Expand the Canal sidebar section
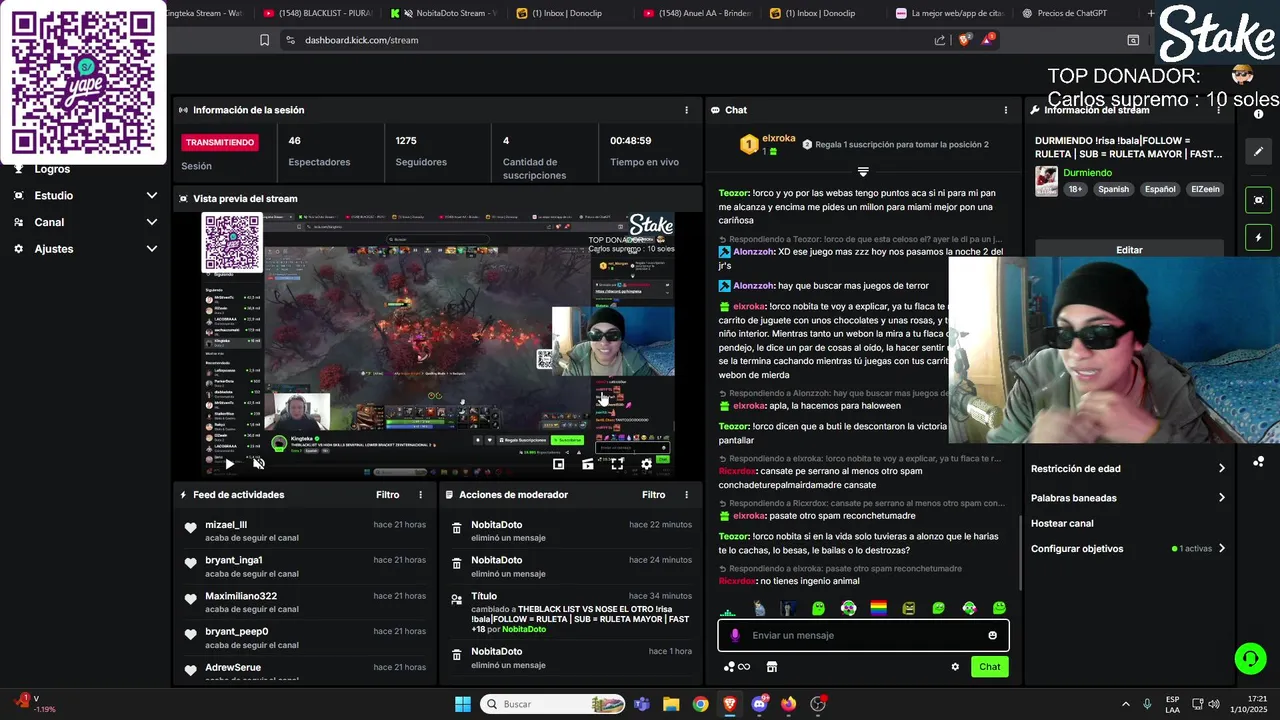 [85, 222]
